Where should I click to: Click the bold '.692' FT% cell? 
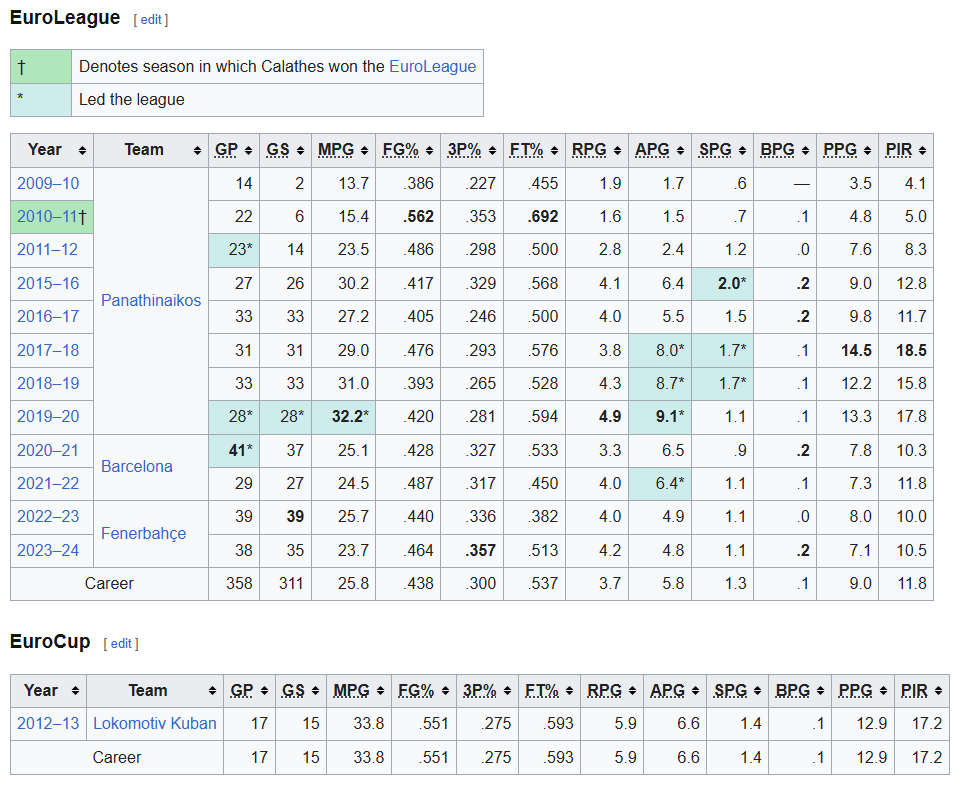534,217
